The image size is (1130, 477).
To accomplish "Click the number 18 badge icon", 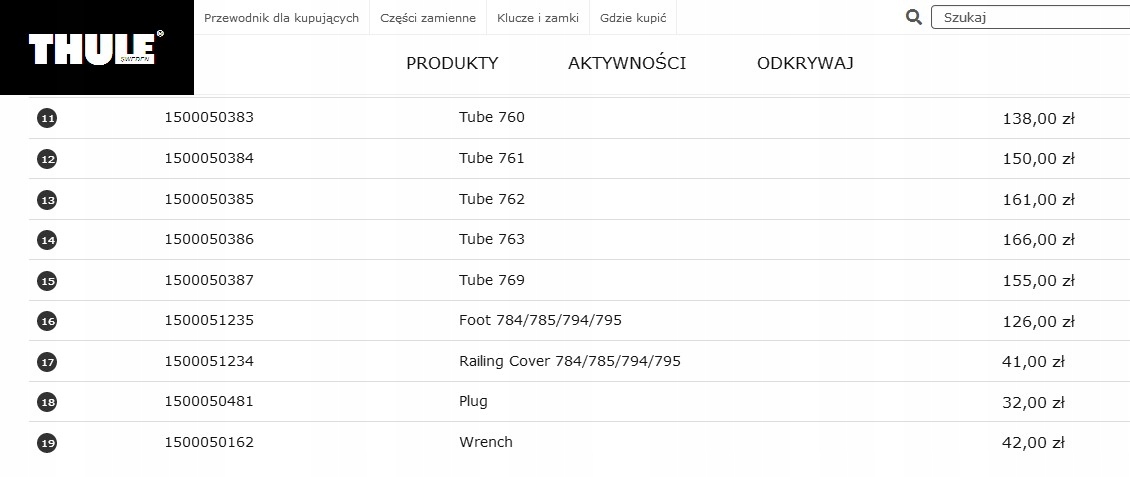I will tap(47, 402).
